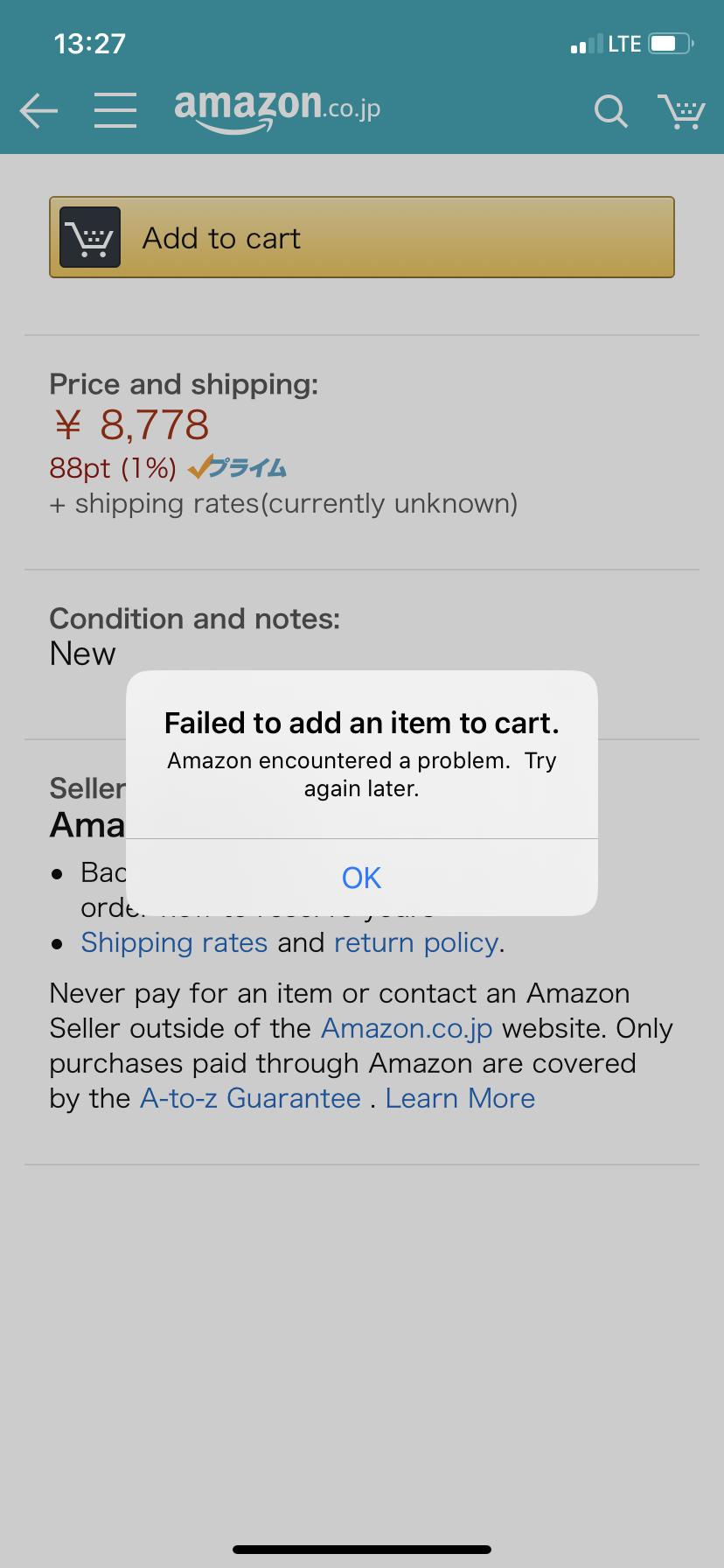Image resolution: width=724 pixels, height=1568 pixels.
Task: Open search with magnifier icon
Action: 610,111
